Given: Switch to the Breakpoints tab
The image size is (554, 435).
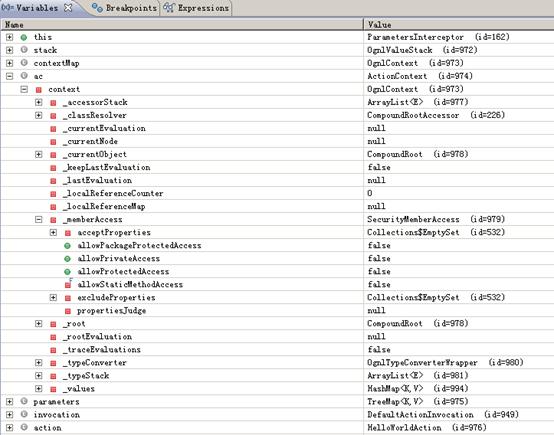Looking at the screenshot, I should click(124, 8).
